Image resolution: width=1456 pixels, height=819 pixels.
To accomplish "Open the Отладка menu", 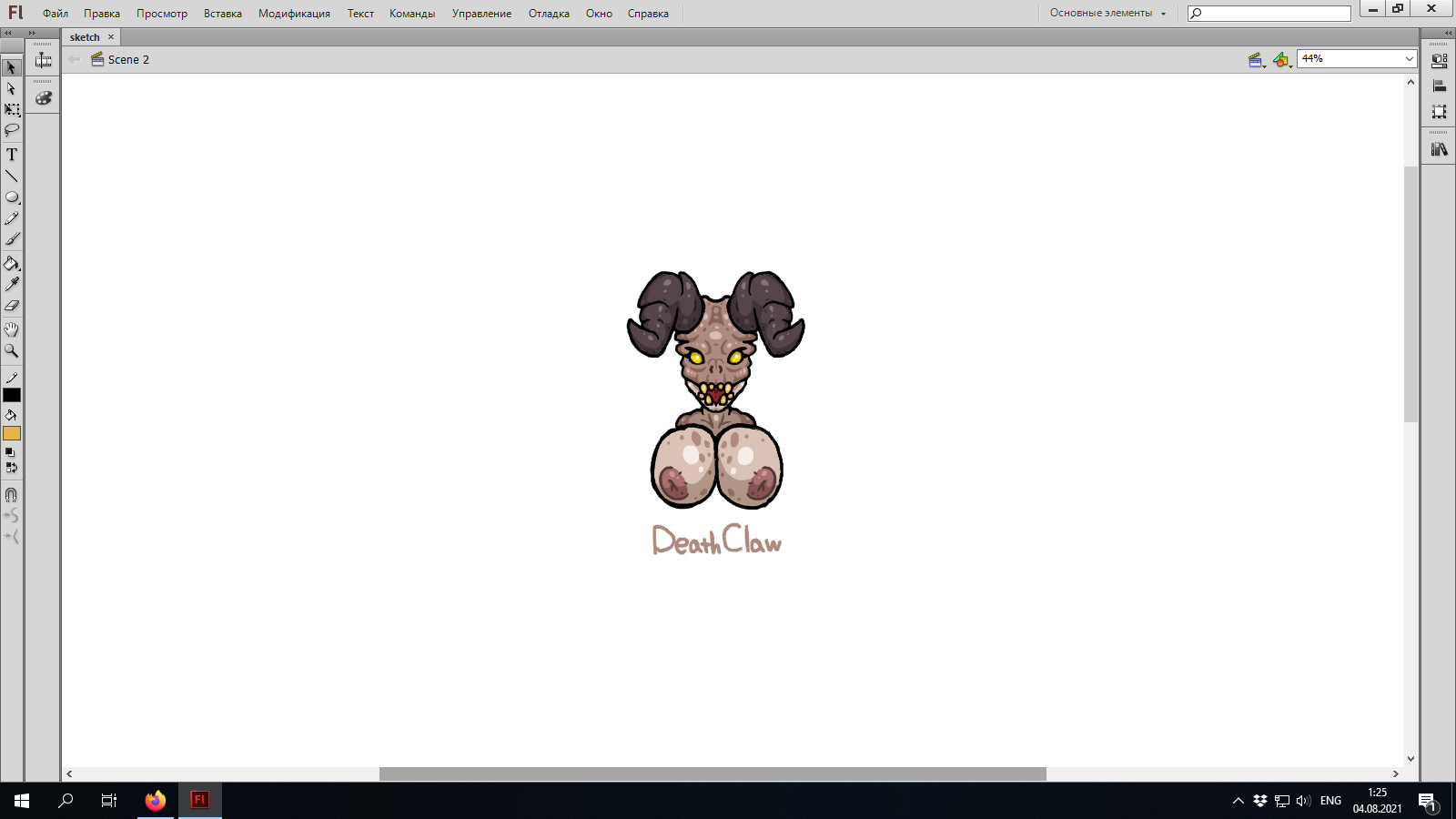I will (549, 14).
